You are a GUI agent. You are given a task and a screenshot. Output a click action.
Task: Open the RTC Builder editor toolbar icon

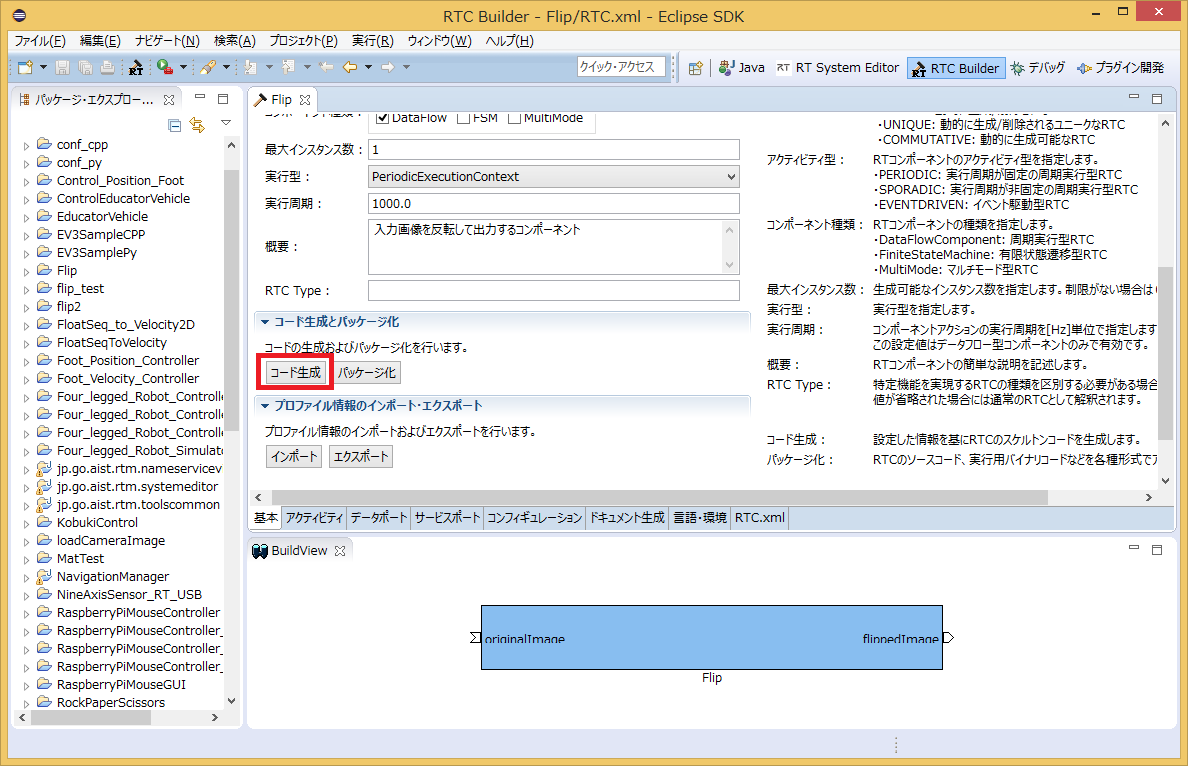point(136,67)
